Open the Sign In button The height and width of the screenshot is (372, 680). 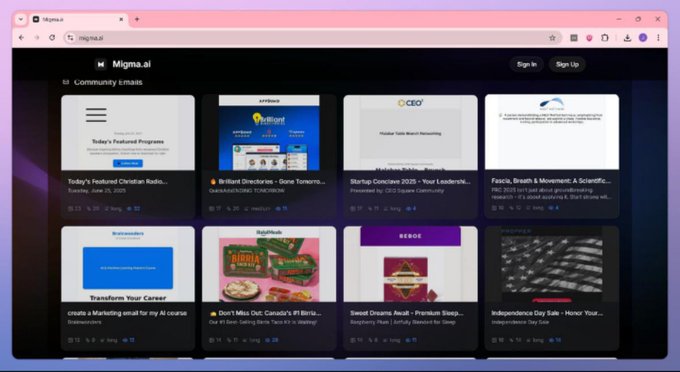click(526, 64)
